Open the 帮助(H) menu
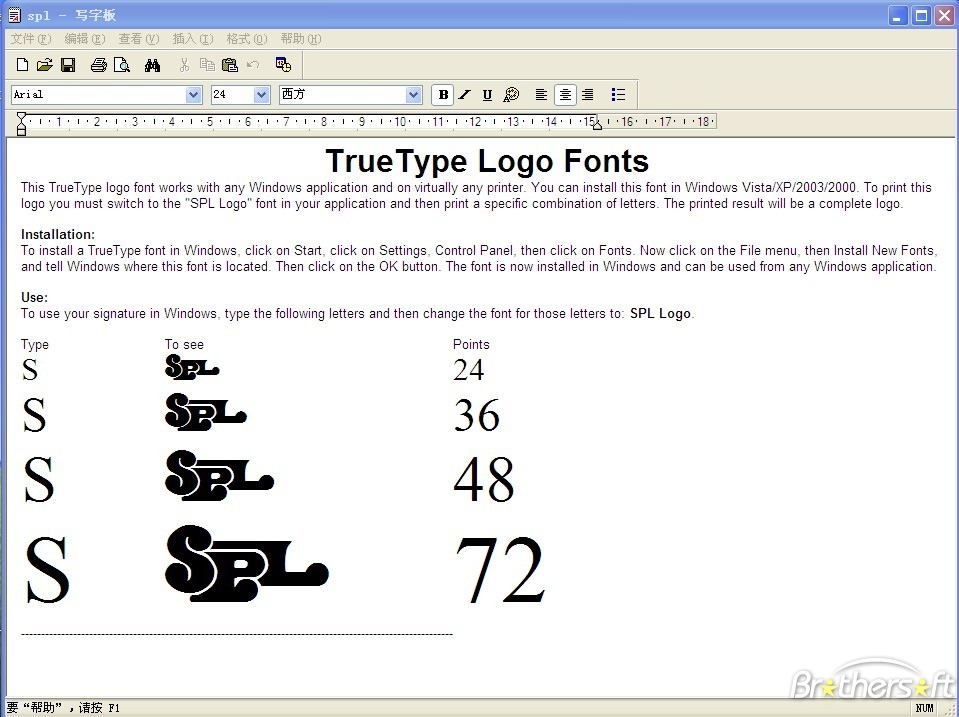 [x=301, y=39]
